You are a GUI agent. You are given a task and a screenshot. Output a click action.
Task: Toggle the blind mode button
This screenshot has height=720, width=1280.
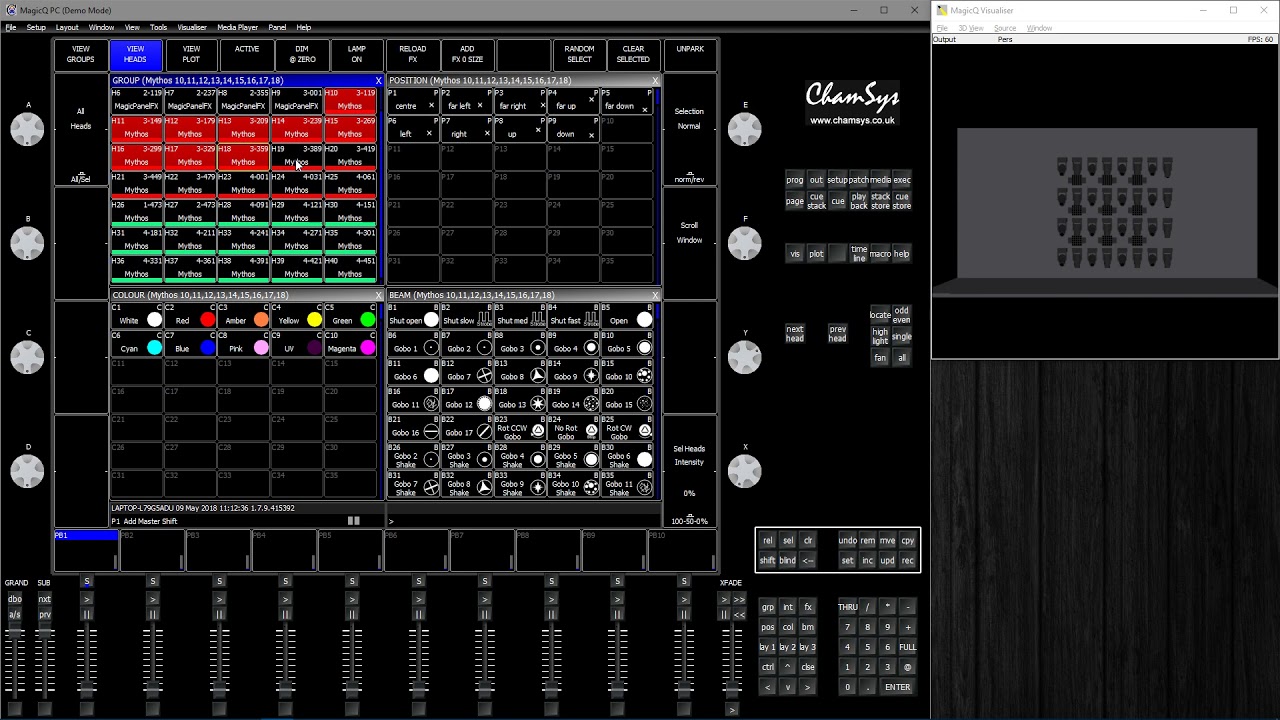(x=787, y=560)
